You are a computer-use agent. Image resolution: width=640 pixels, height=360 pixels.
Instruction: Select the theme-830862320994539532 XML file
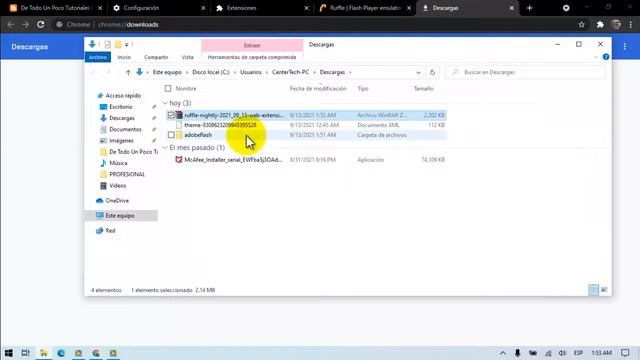click(220, 125)
